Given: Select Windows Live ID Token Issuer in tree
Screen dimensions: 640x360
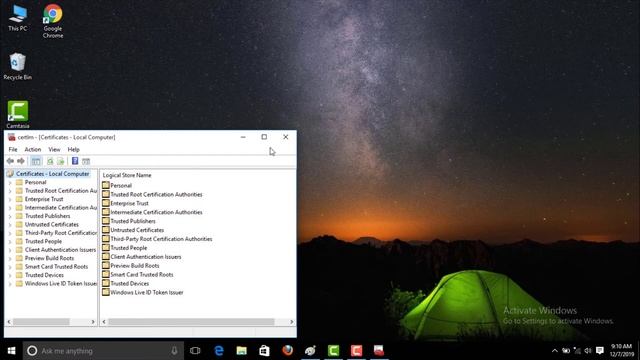Looking at the screenshot, I should (61, 284).
